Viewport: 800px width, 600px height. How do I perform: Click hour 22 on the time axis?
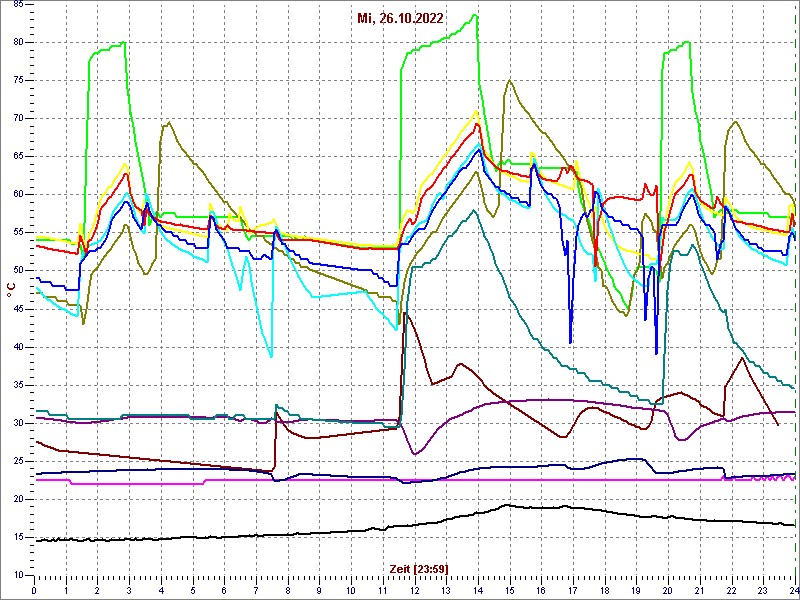click(731, 590)
